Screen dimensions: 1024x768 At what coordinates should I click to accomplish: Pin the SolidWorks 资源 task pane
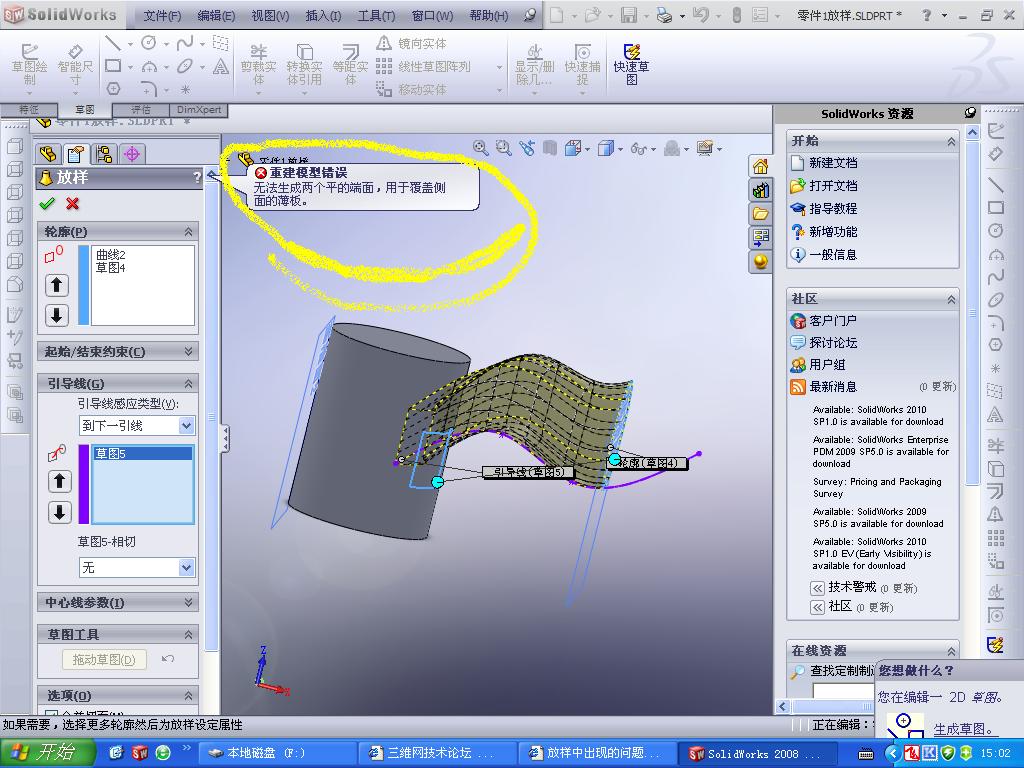pyautogui.click(x=970, y=113)
